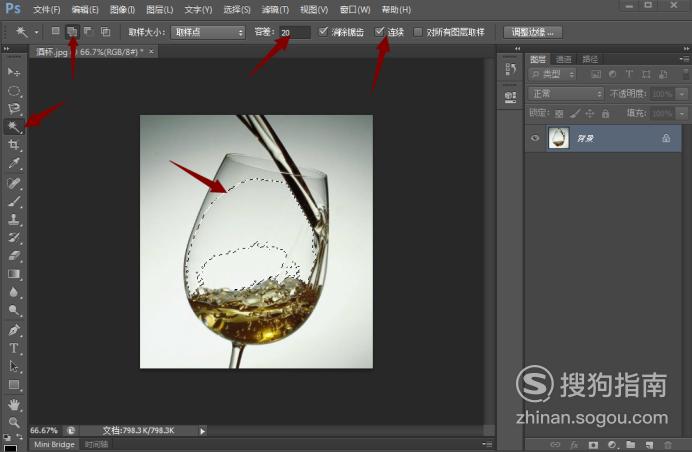Open the 编辑(E) menu
The image size is (692, 452).
pyautogui.click(x=85, y=9)
